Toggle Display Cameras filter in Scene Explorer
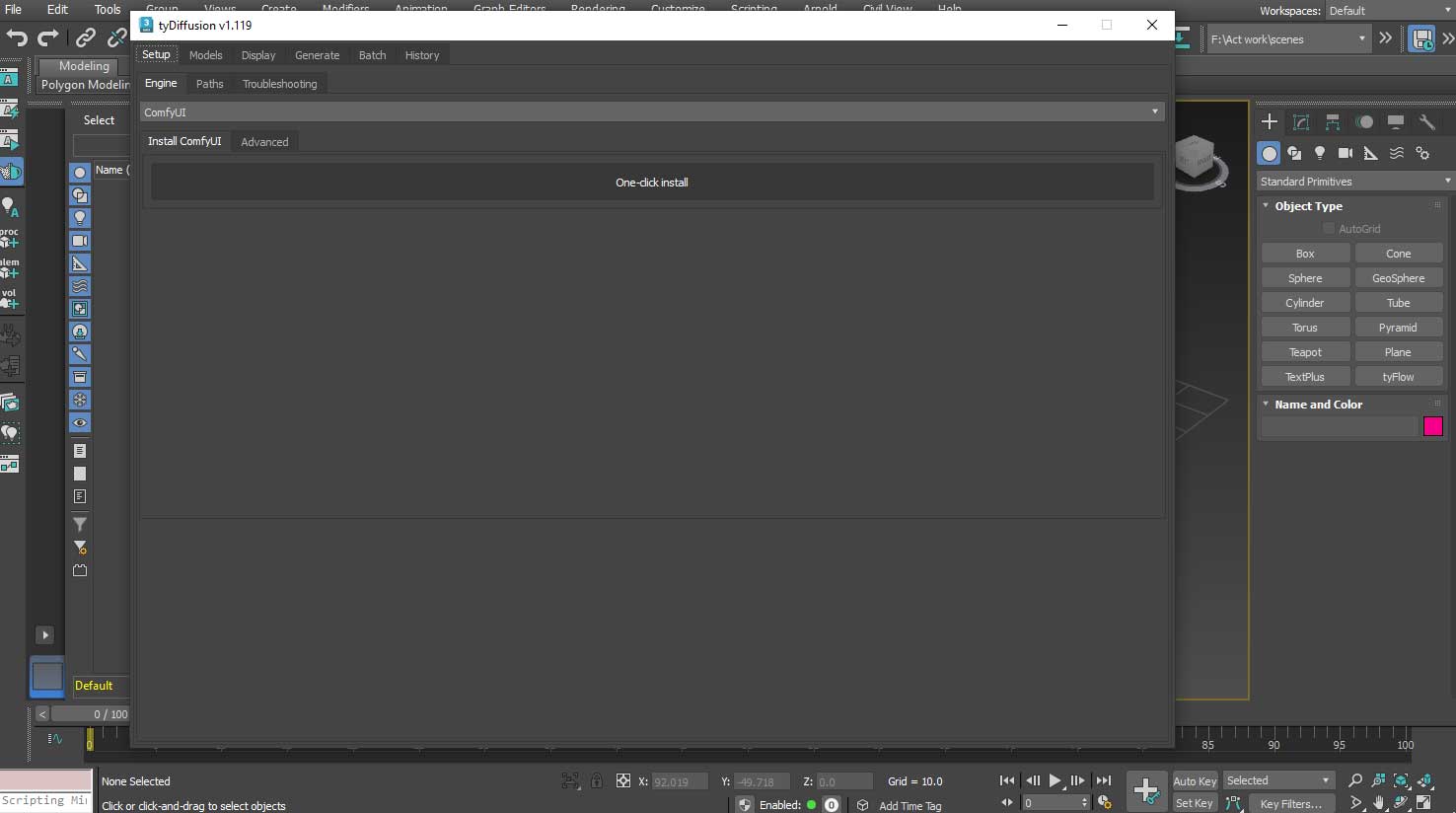 pyautogui.click(x=80, y=241)
